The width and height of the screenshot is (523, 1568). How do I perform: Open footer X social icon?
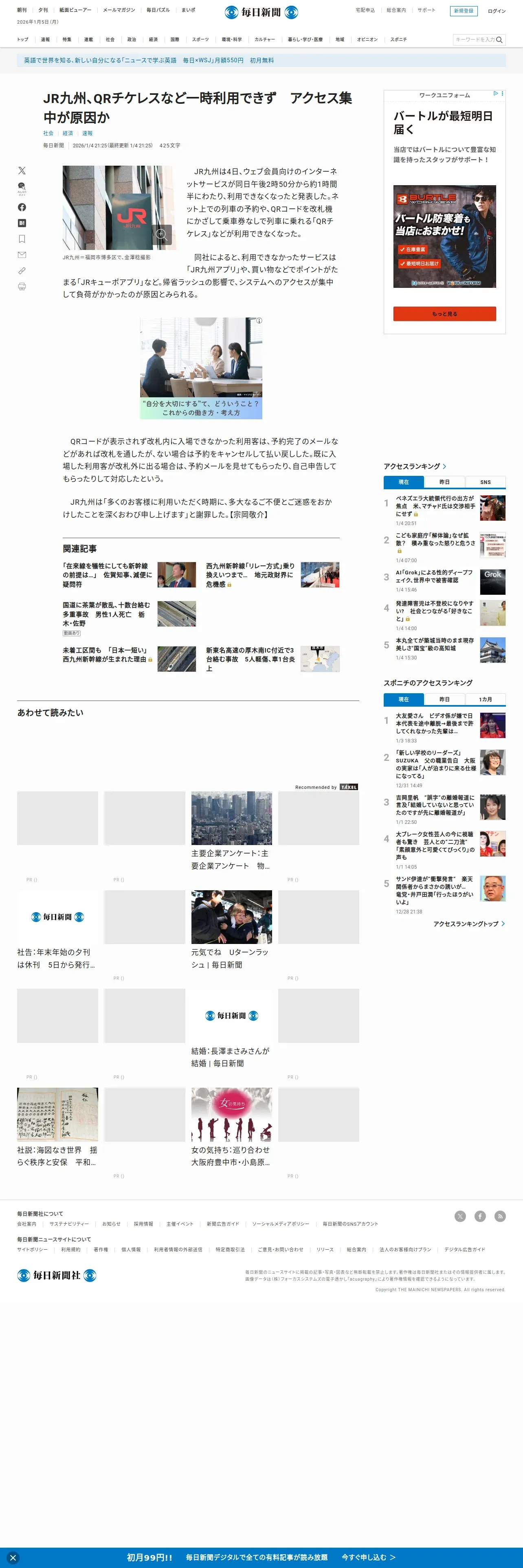[460, 1215]
